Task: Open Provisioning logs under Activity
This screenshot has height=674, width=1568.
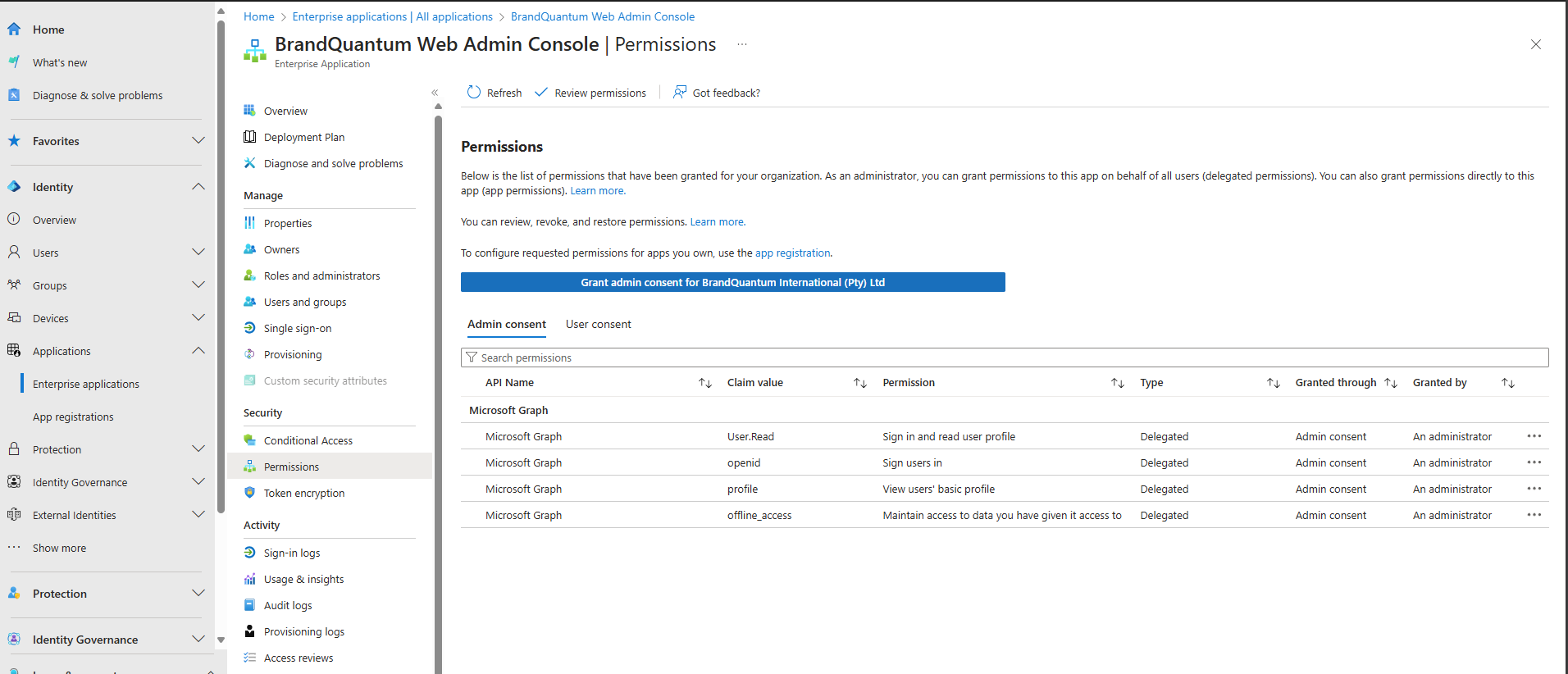Action: pos(304,631)
